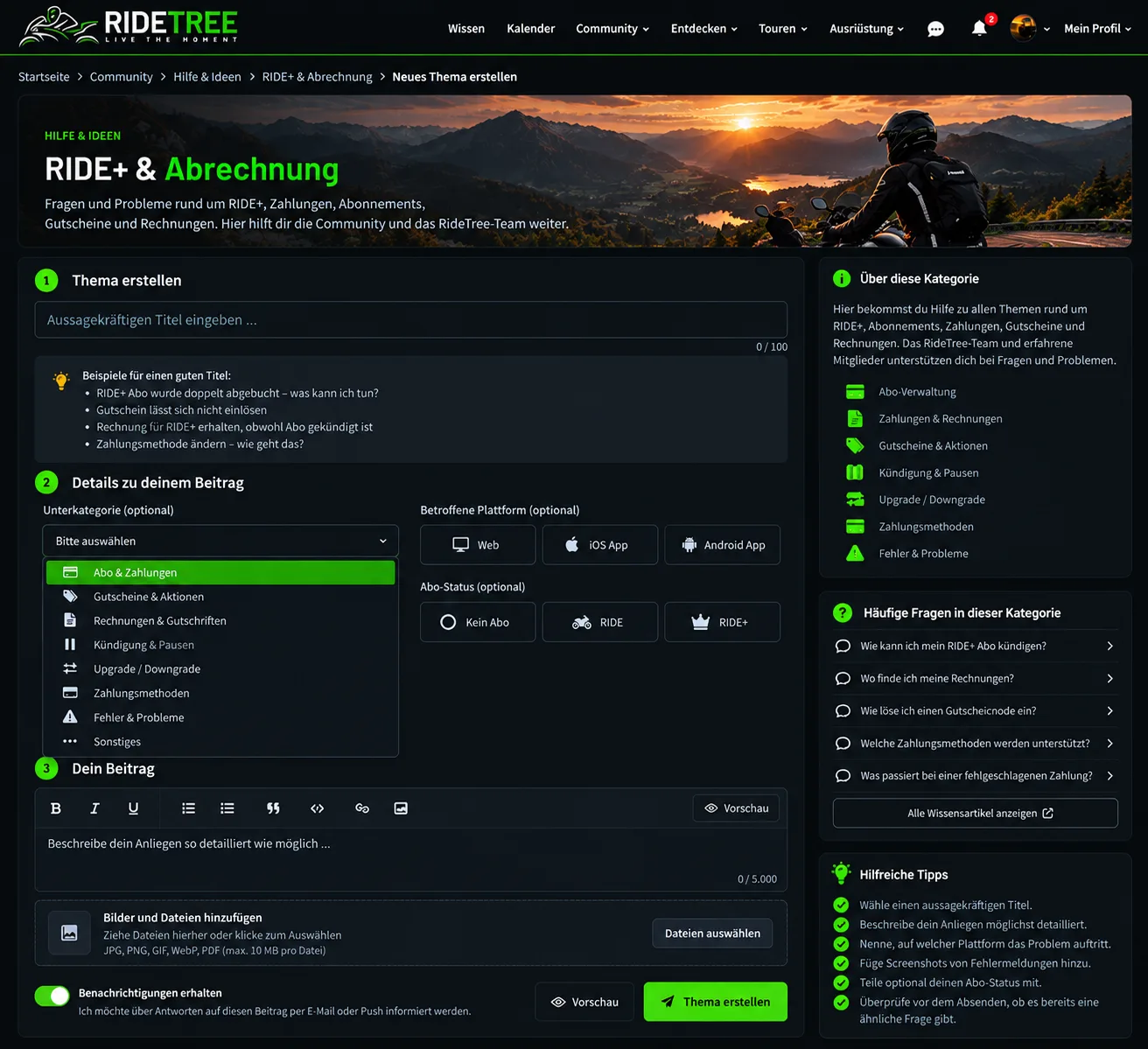
Task: Click Upgrade / Downgrade arrows icon in sidebar
Action: (855, 500)
